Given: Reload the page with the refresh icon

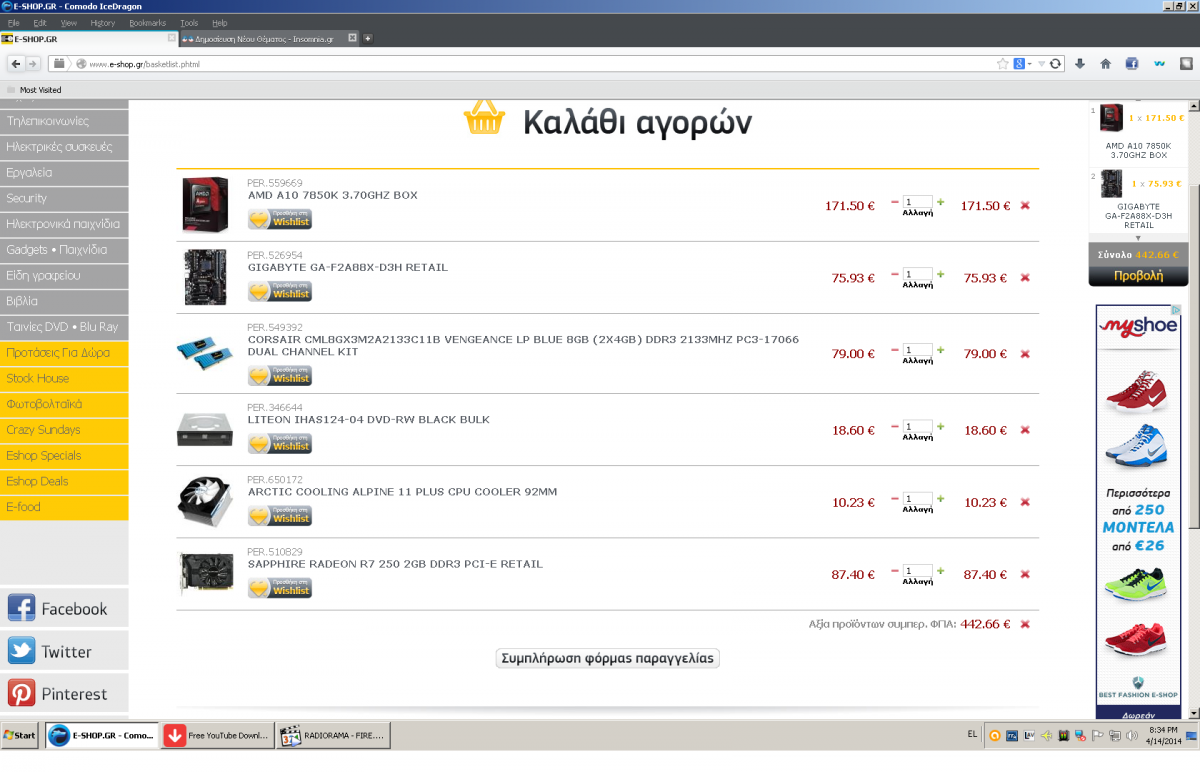Looking at the screenshot, I should (x=1056, y=63).
